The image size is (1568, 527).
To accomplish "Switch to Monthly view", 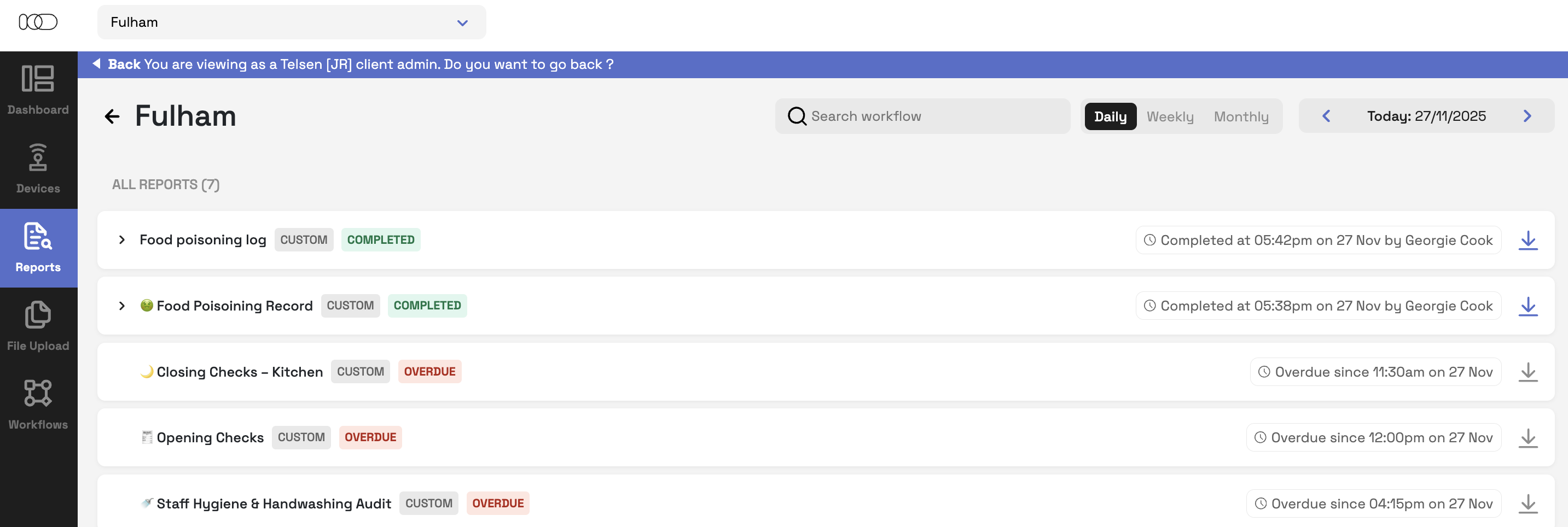I will (x=1240, y=116).
